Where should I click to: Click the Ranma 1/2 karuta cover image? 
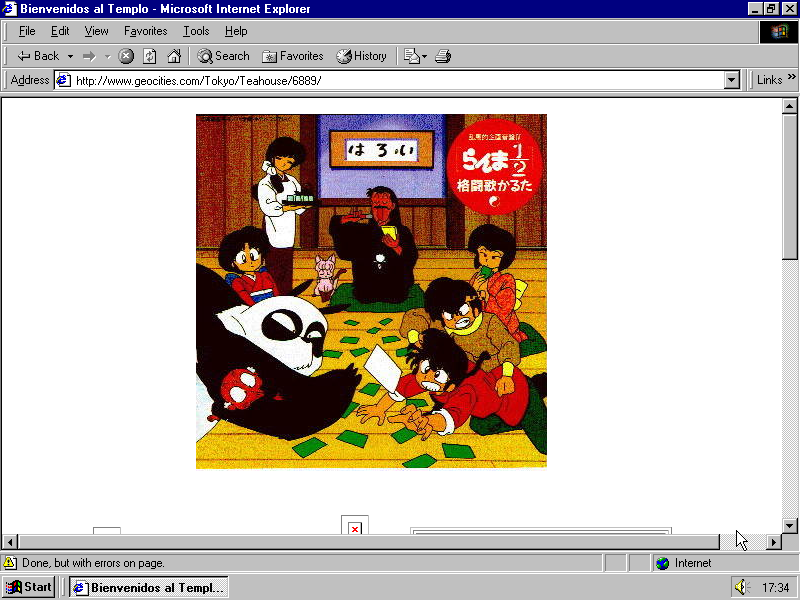371,291
